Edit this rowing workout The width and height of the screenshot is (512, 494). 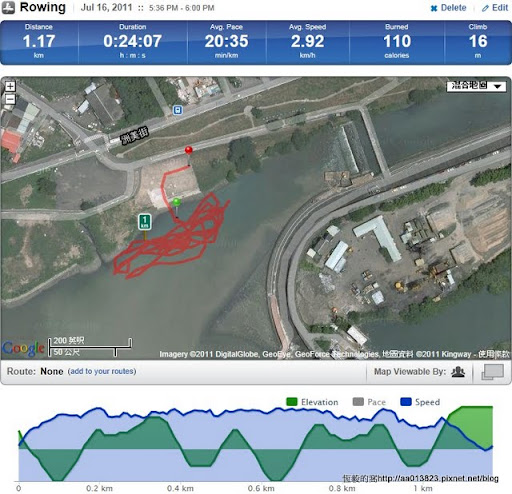[x=495, y=8]
